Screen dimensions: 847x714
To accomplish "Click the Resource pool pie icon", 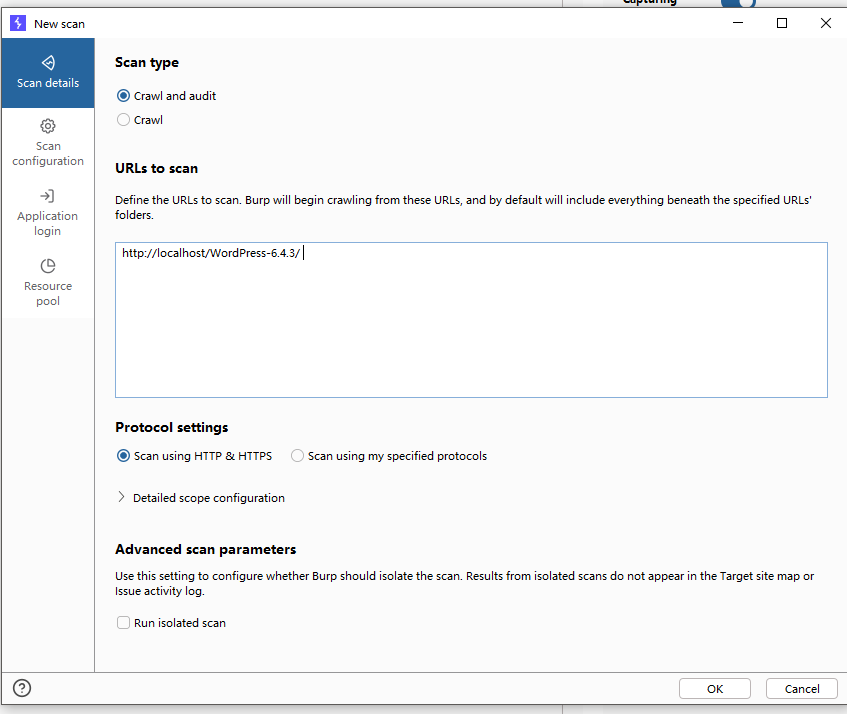I will (x=48, y=266).
